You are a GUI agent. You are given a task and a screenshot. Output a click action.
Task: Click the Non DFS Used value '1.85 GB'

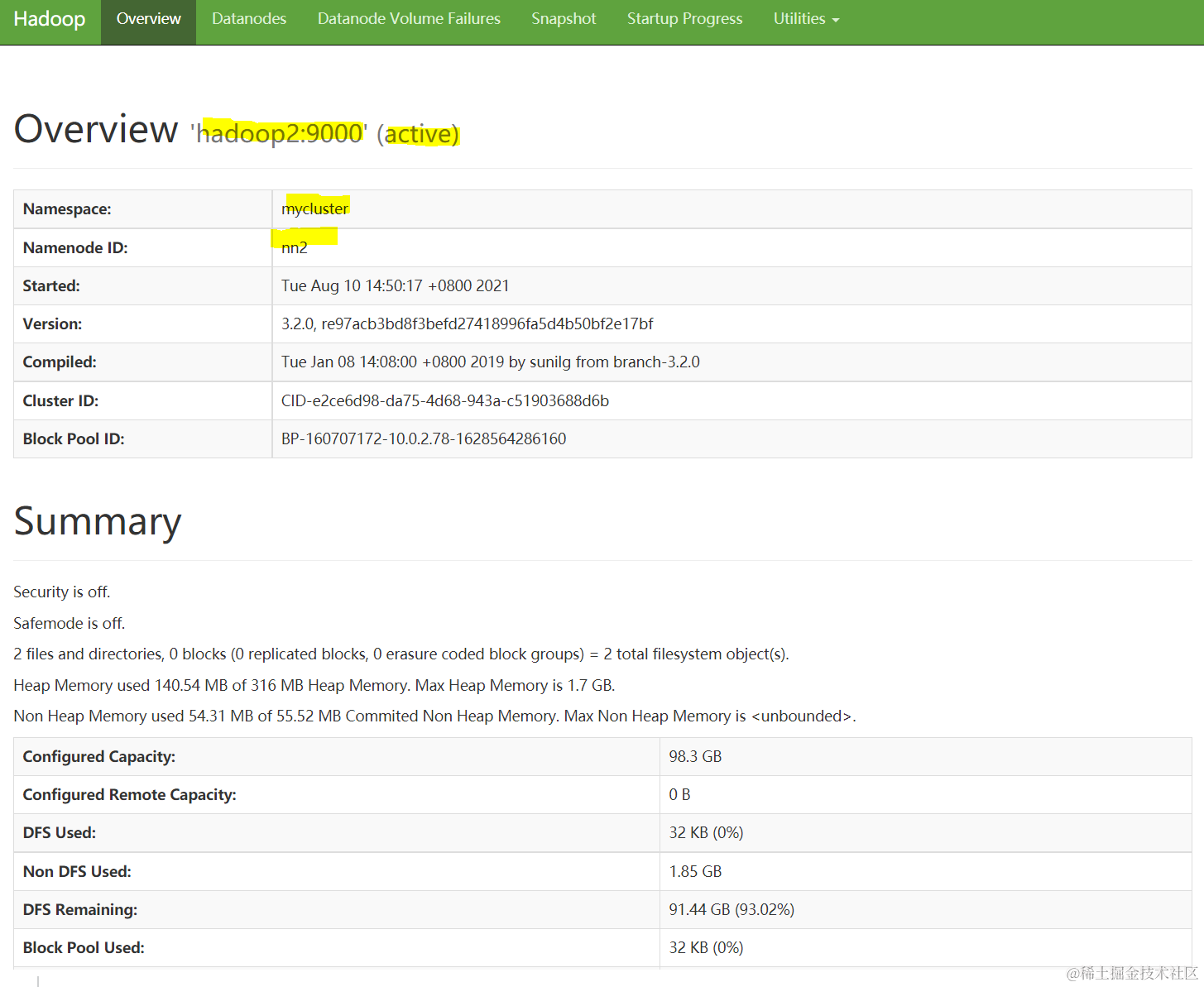pyautogui.click(x=695, y=871)
